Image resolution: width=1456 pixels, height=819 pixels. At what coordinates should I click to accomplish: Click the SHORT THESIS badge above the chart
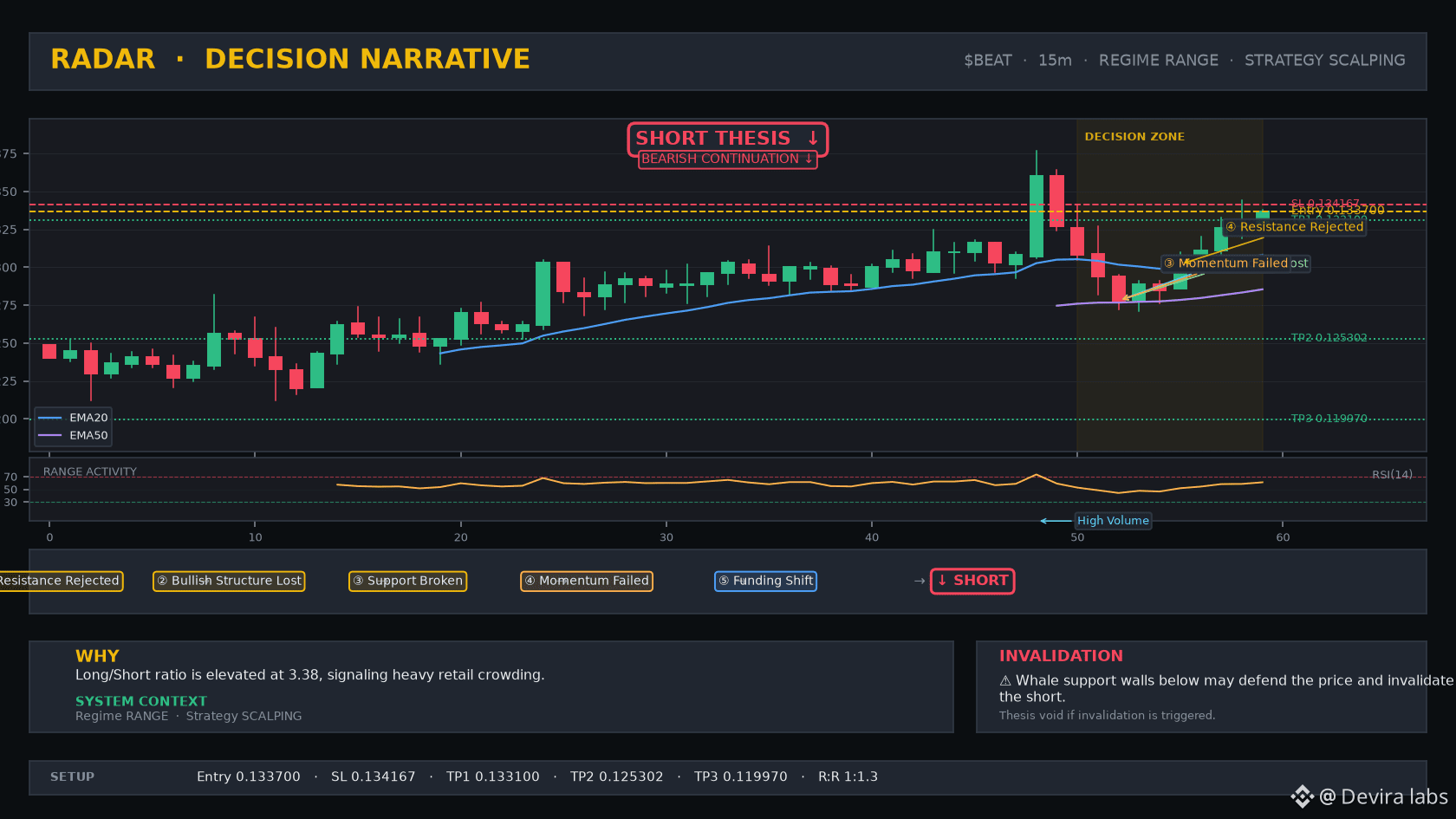click(727, 139)
